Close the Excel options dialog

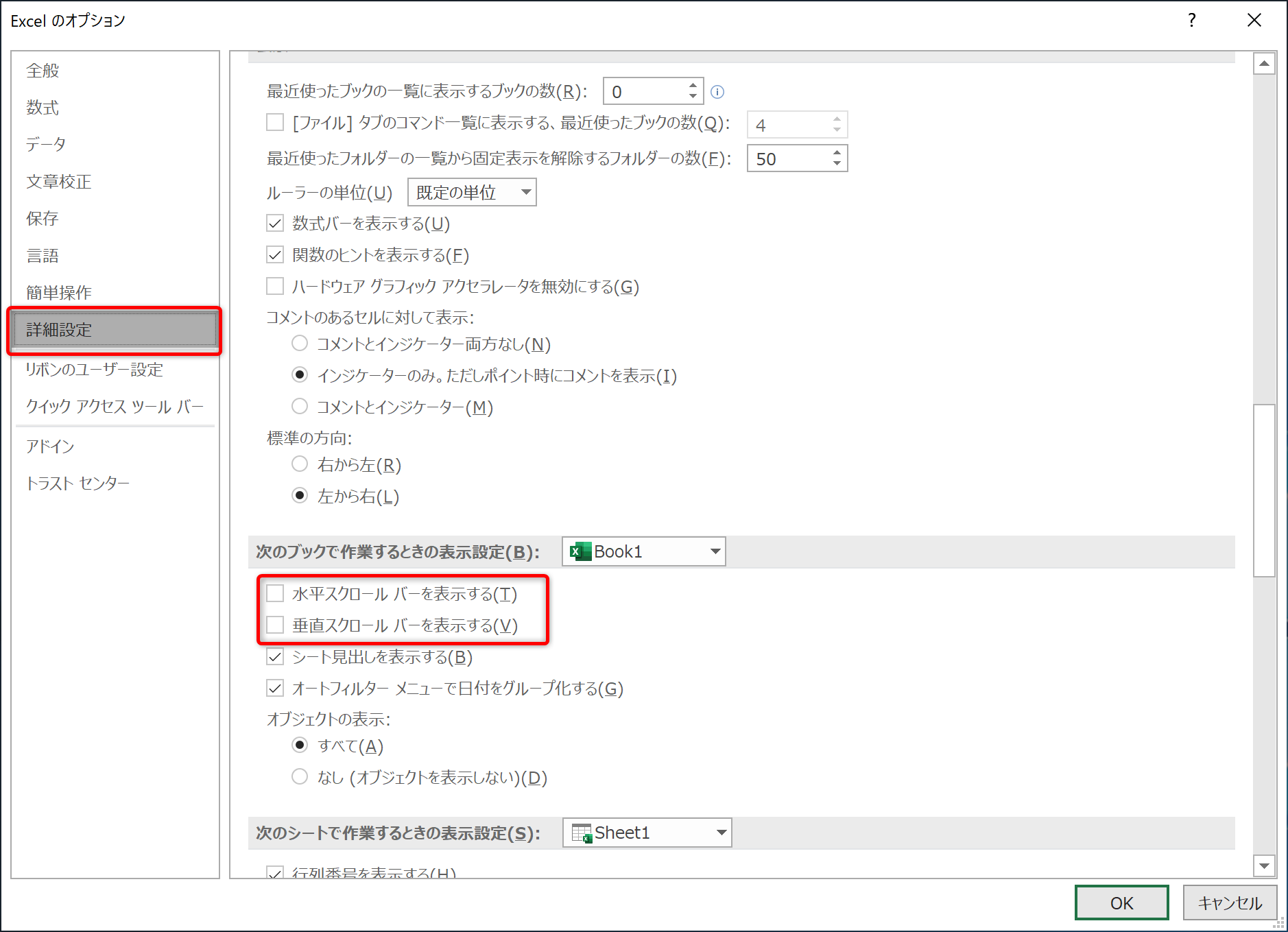1254,21
